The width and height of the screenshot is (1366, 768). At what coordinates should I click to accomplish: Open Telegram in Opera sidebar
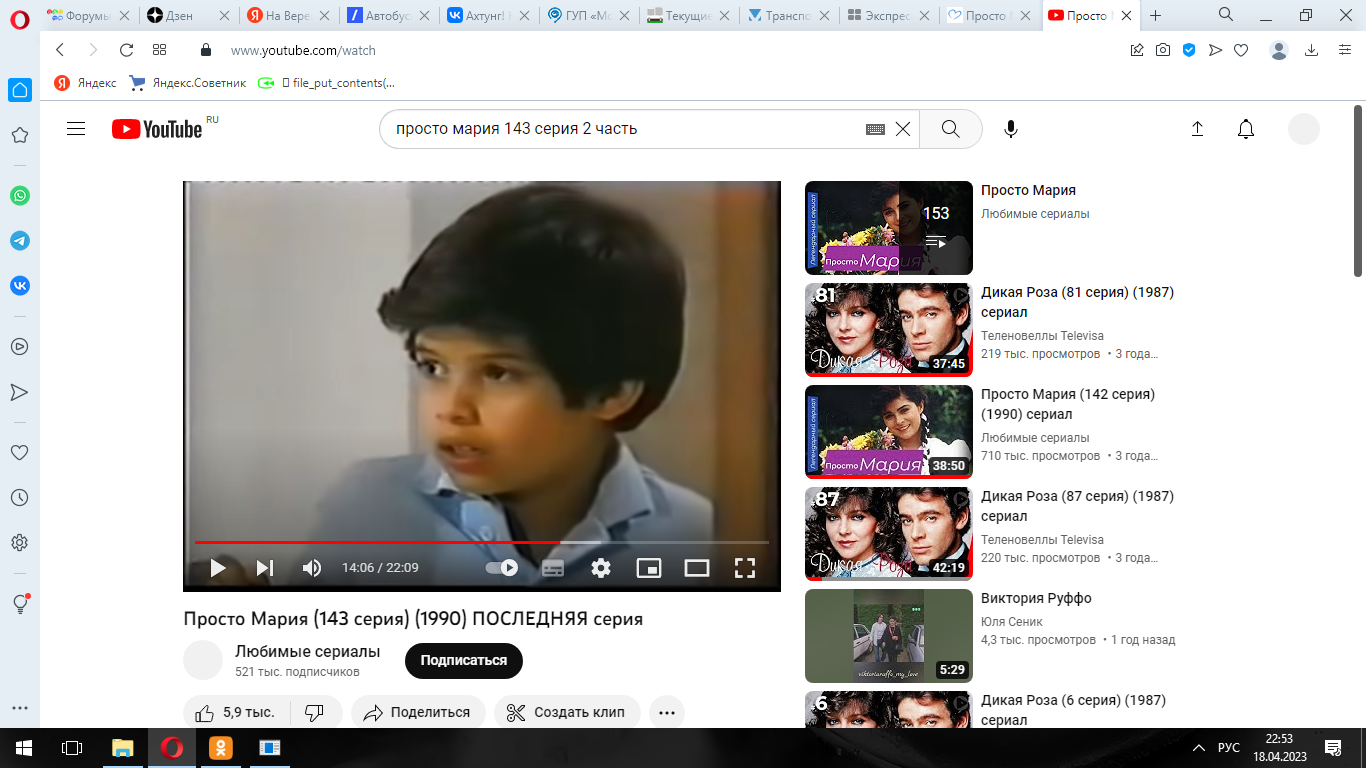[20, 241]
